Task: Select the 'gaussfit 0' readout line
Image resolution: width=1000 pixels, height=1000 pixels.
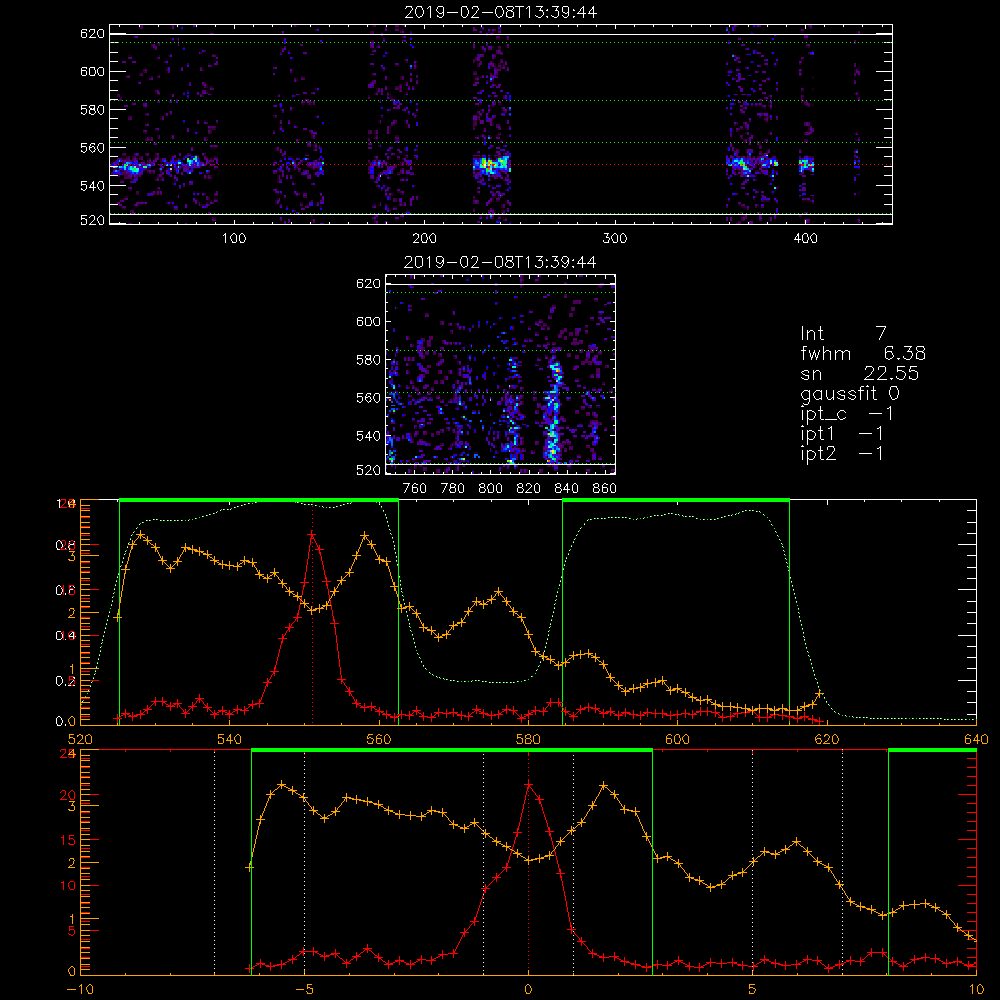Action: pos(850,394)
